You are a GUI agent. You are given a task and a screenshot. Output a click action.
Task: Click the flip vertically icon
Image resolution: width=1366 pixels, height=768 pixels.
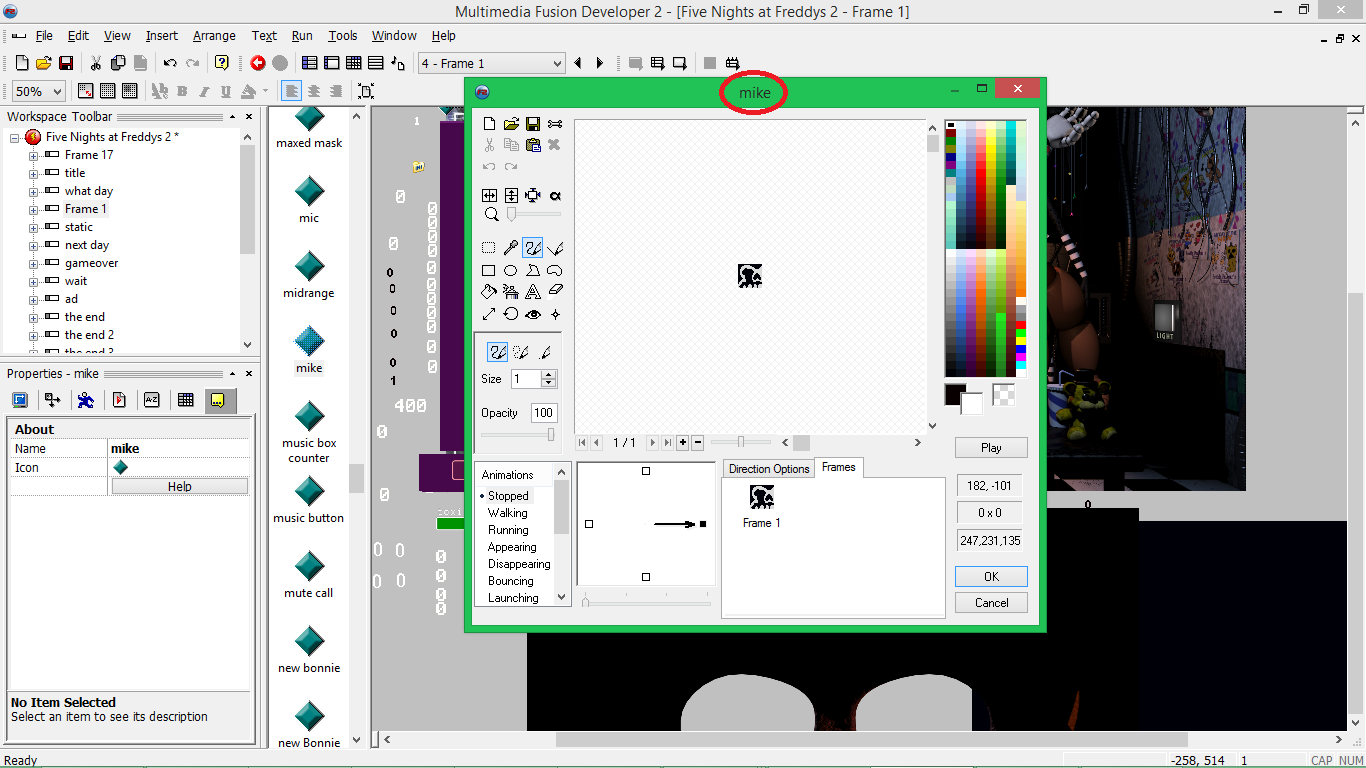(x=511, y=196)
